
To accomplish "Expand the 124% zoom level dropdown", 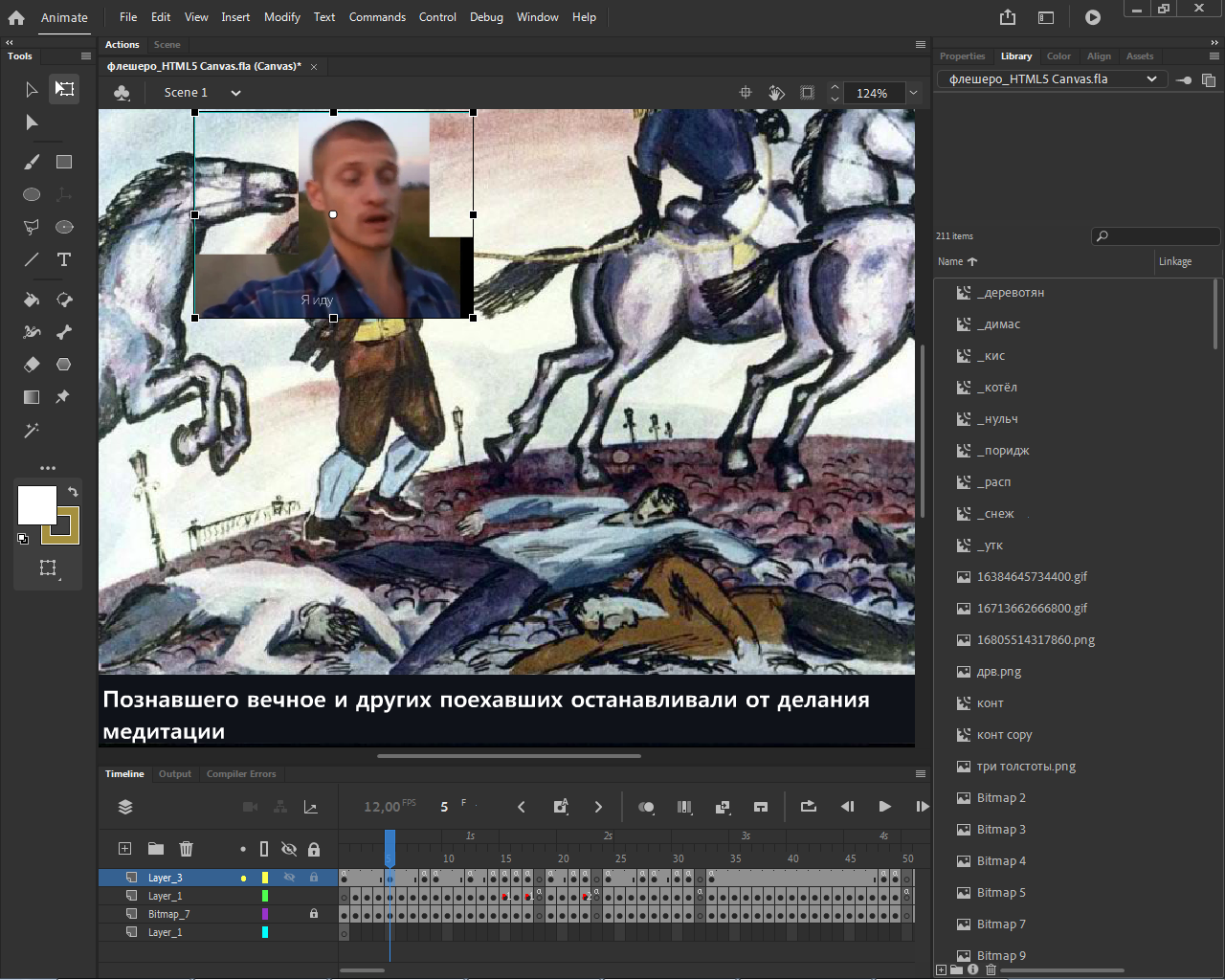I will pos(913,93).
